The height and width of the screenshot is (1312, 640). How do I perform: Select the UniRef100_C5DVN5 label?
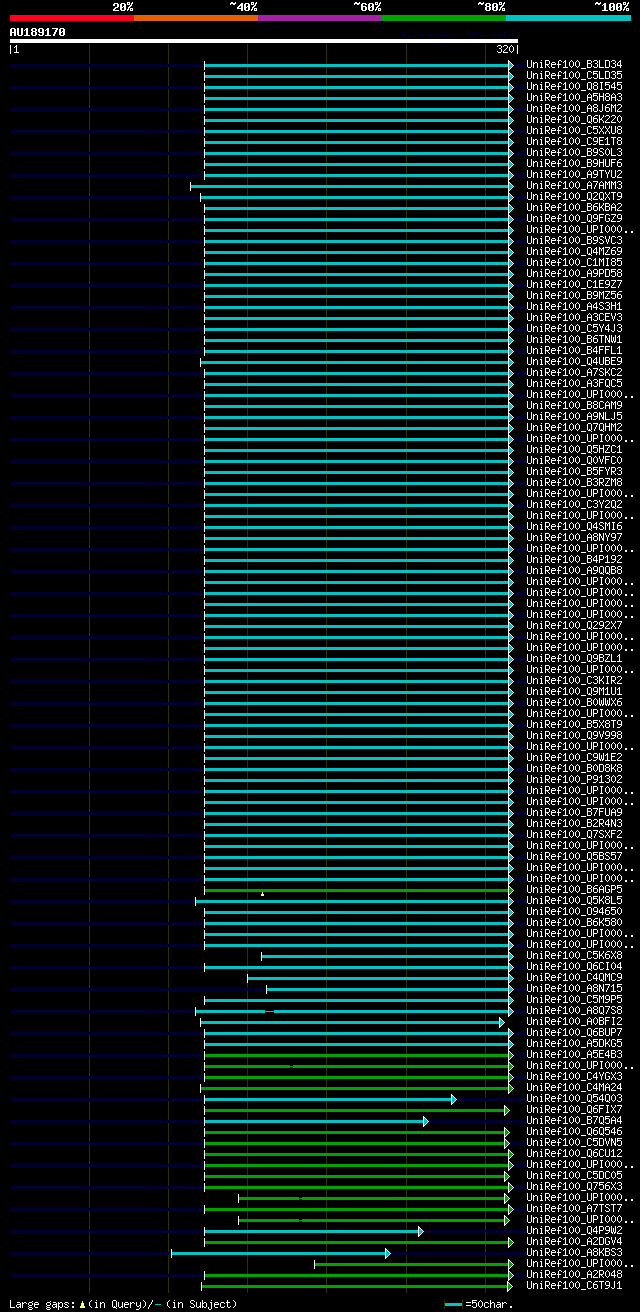coord(574,1143)
